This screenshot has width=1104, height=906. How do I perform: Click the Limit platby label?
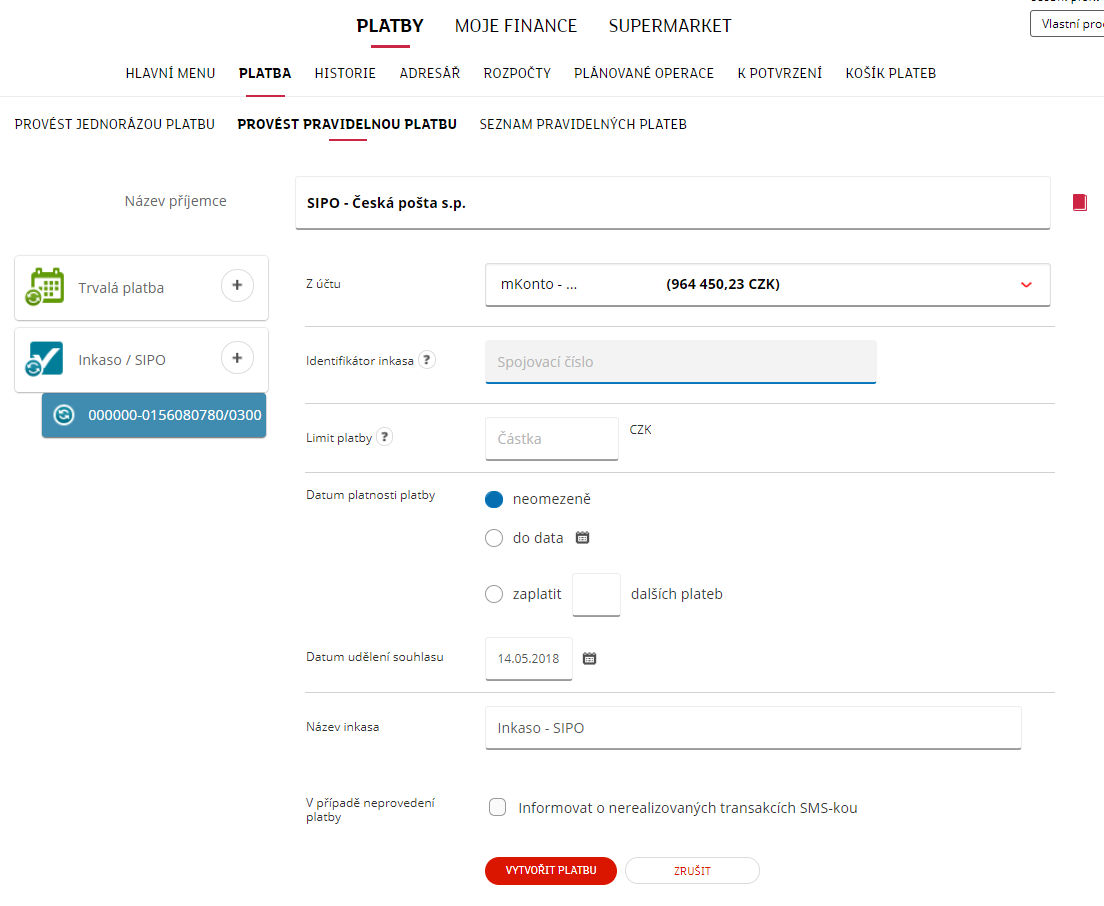(339, 438)
